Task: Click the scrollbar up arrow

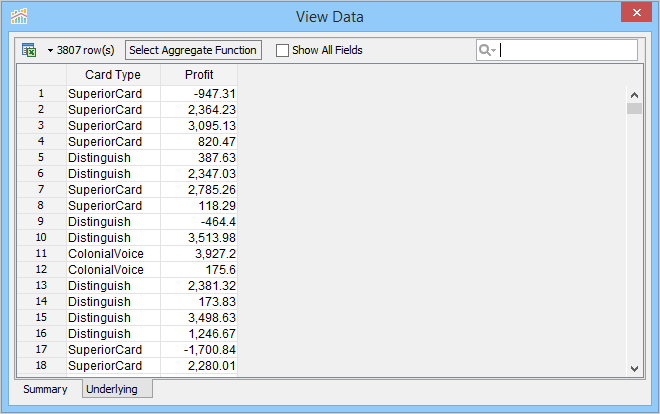Action: pyautogui.click(x=634, y=93)
